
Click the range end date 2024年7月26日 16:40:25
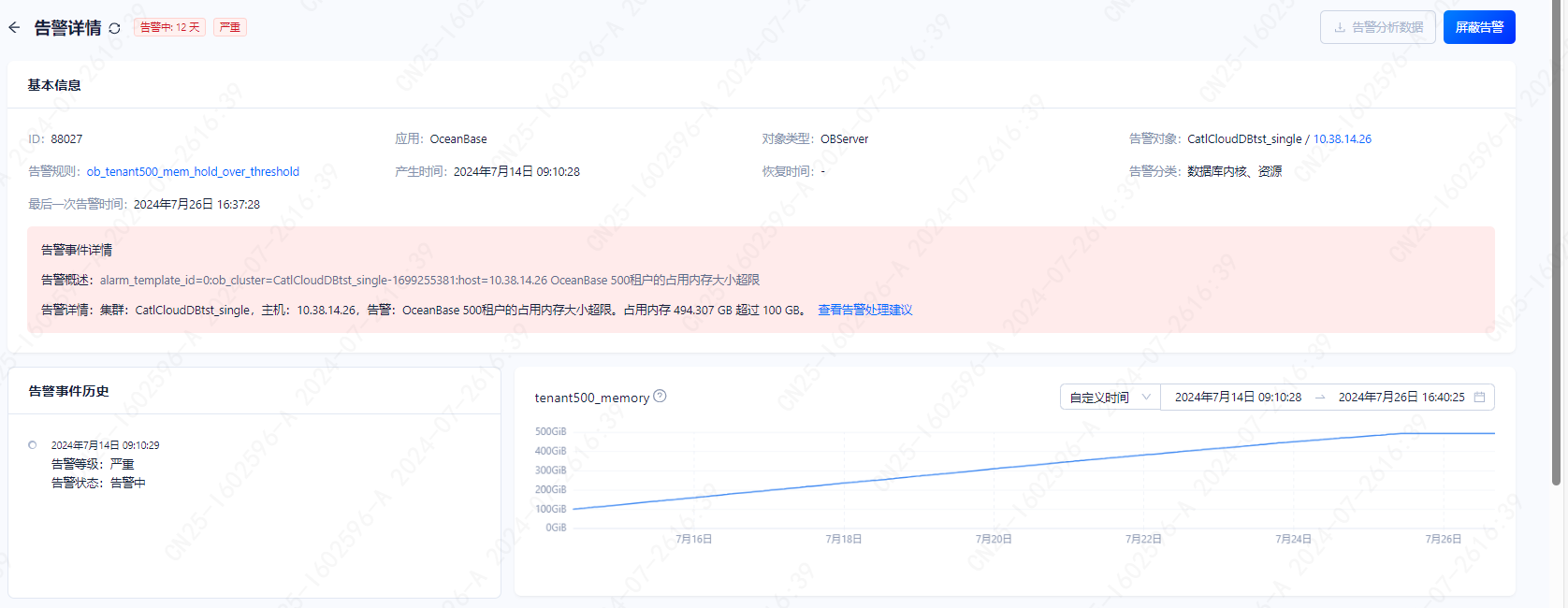tap(1401, 398)
